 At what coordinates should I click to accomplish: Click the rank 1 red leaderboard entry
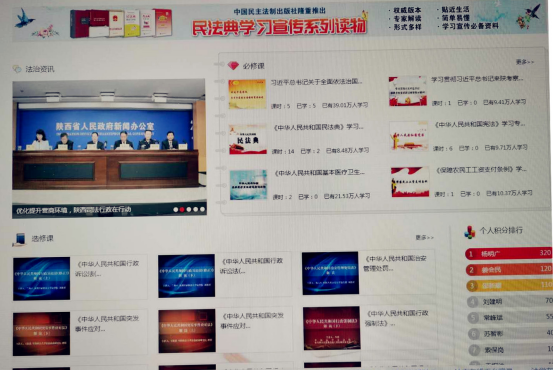[x=508, y=254]
